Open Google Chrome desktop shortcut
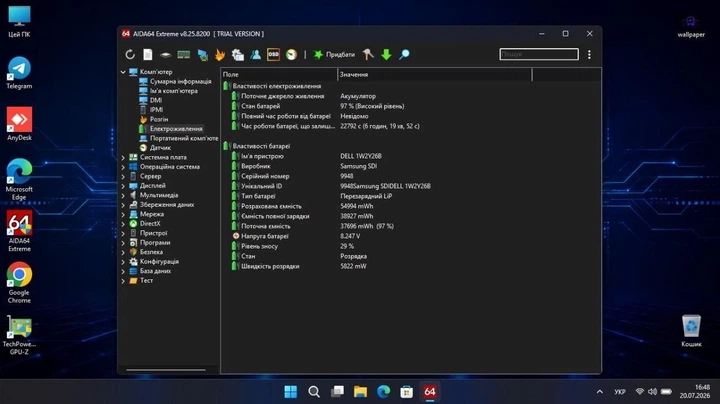This screenshot has height=404, width=720. [19, 282]
